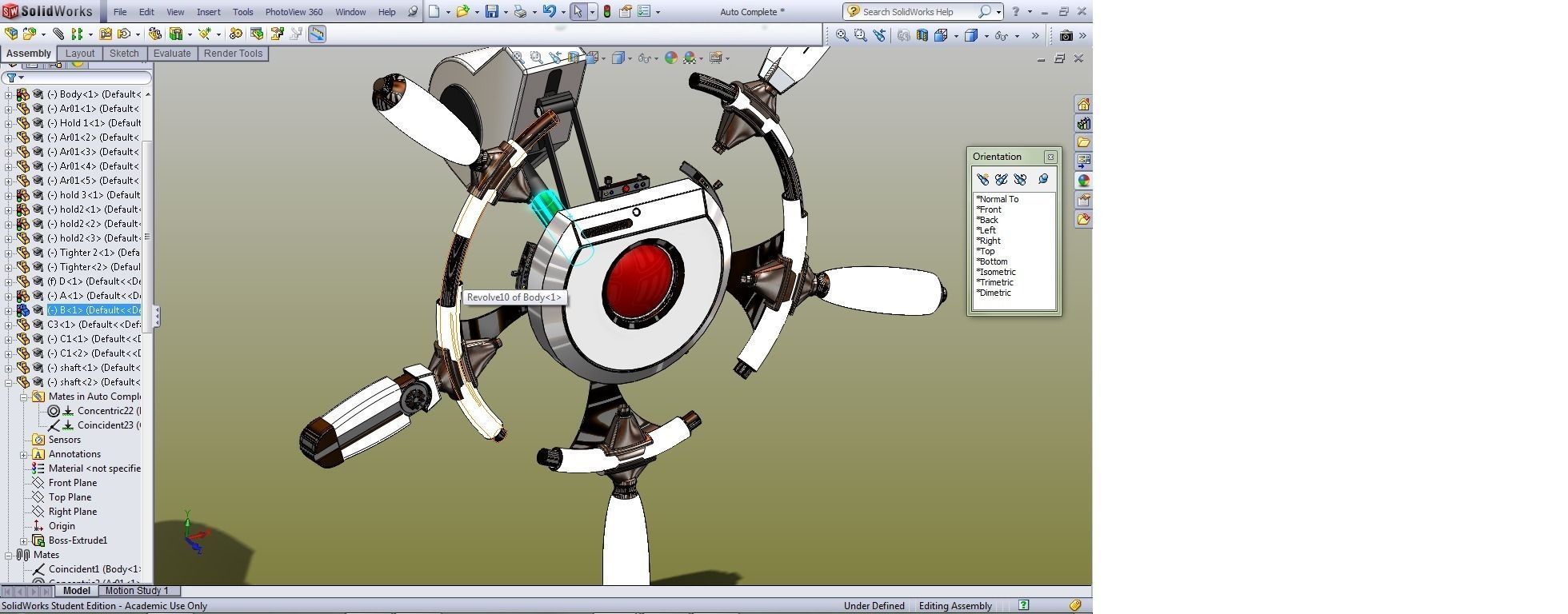Switch to the Sketch tab
The height and width of the screenshot is (614, 1568).
coord(124,54)
